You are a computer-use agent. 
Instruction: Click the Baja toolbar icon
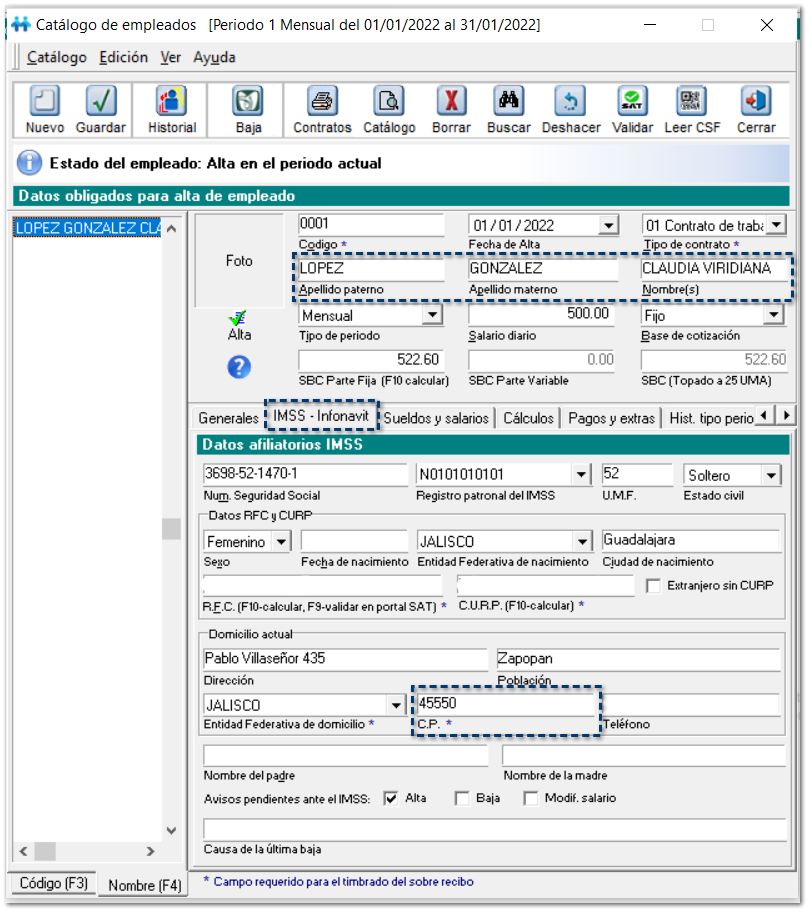tap(248, 101)
